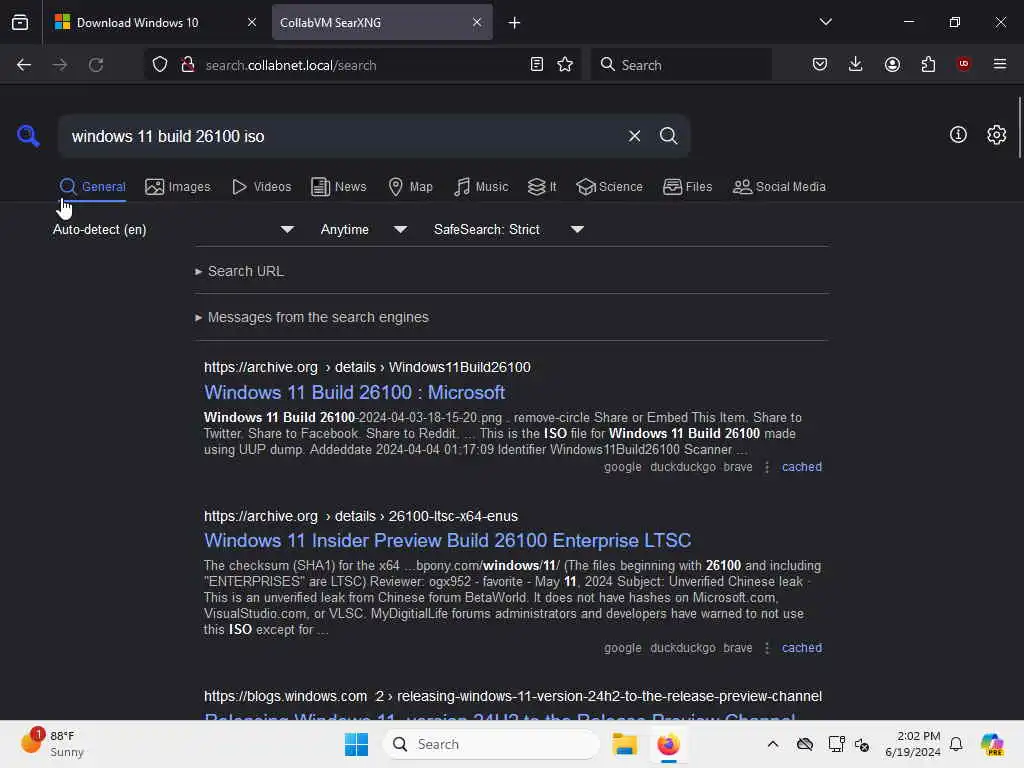Open extensions puzzle icon
The image size is (1024, 768).
[928, 64]
